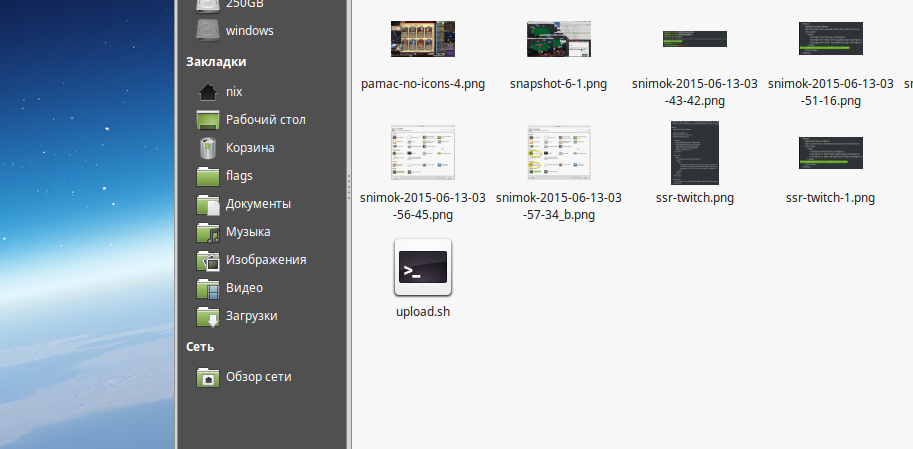Click the nix home folder icon

coord(208,92)
